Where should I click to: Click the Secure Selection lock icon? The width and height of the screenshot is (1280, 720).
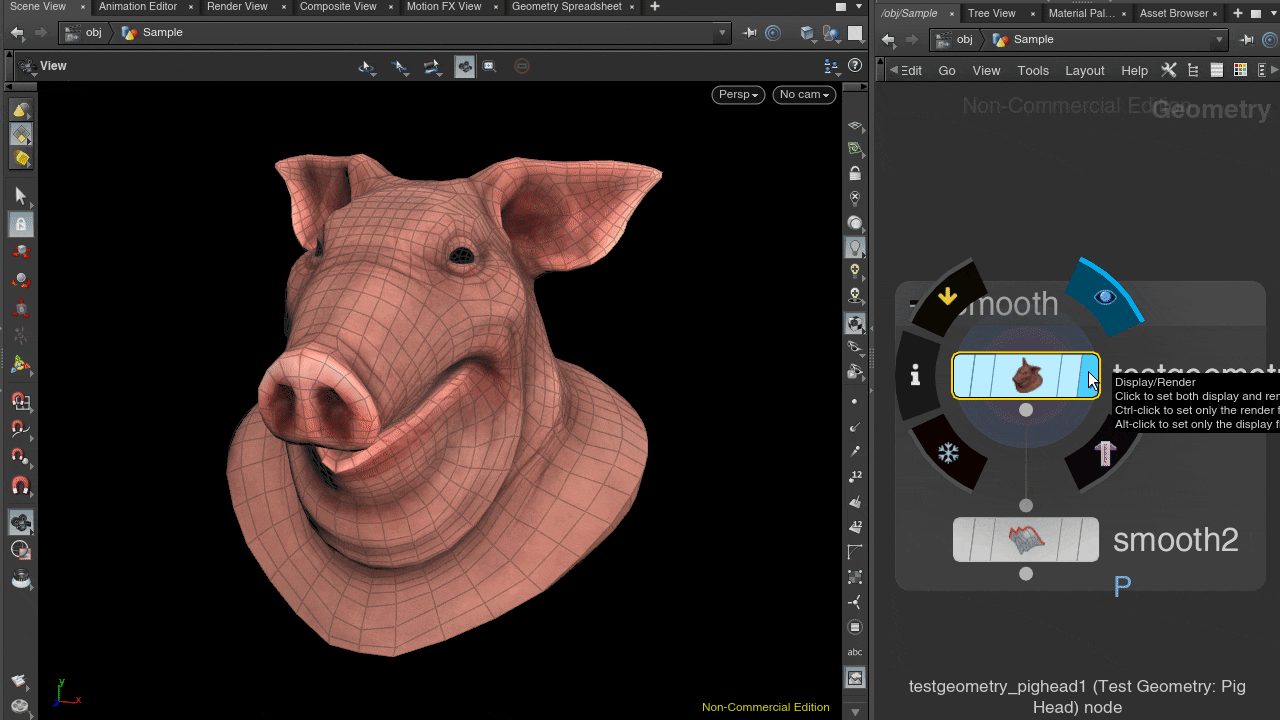[20, 224]
